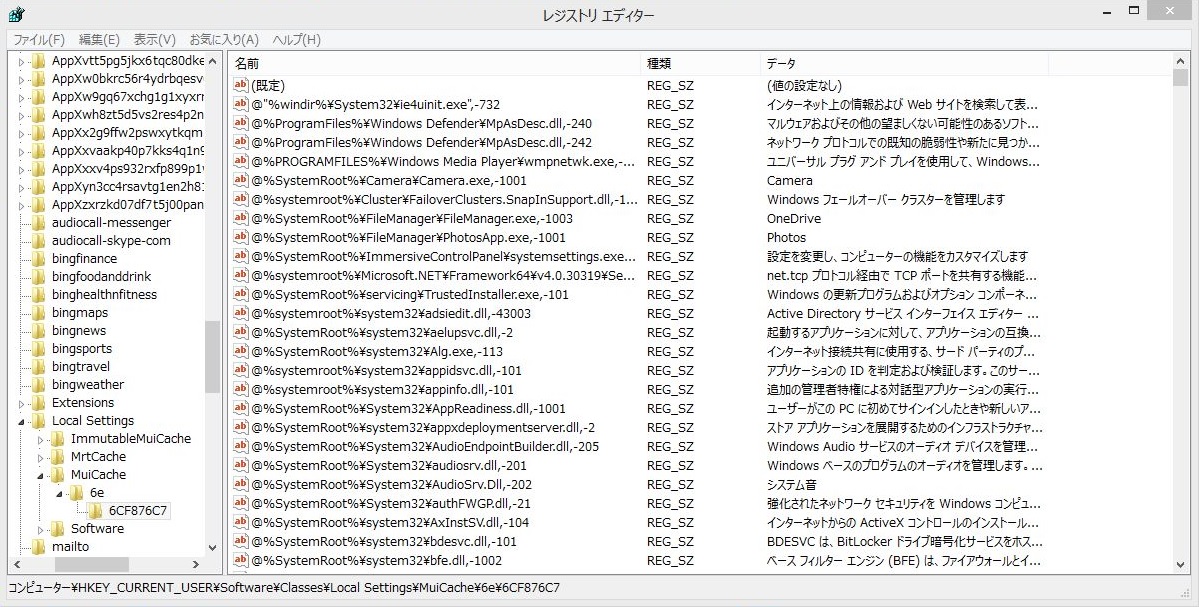
Task: Click string icon for ie4uinit.exe,-732 value
Action: (241, 104)
